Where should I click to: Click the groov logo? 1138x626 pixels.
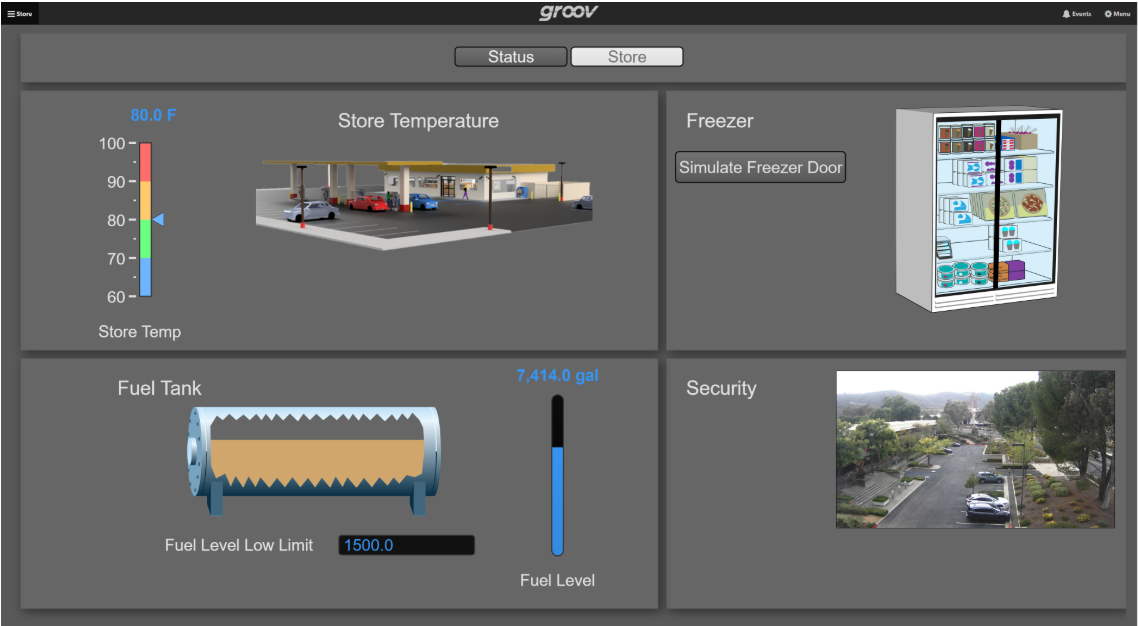click(x=568, y=13)
